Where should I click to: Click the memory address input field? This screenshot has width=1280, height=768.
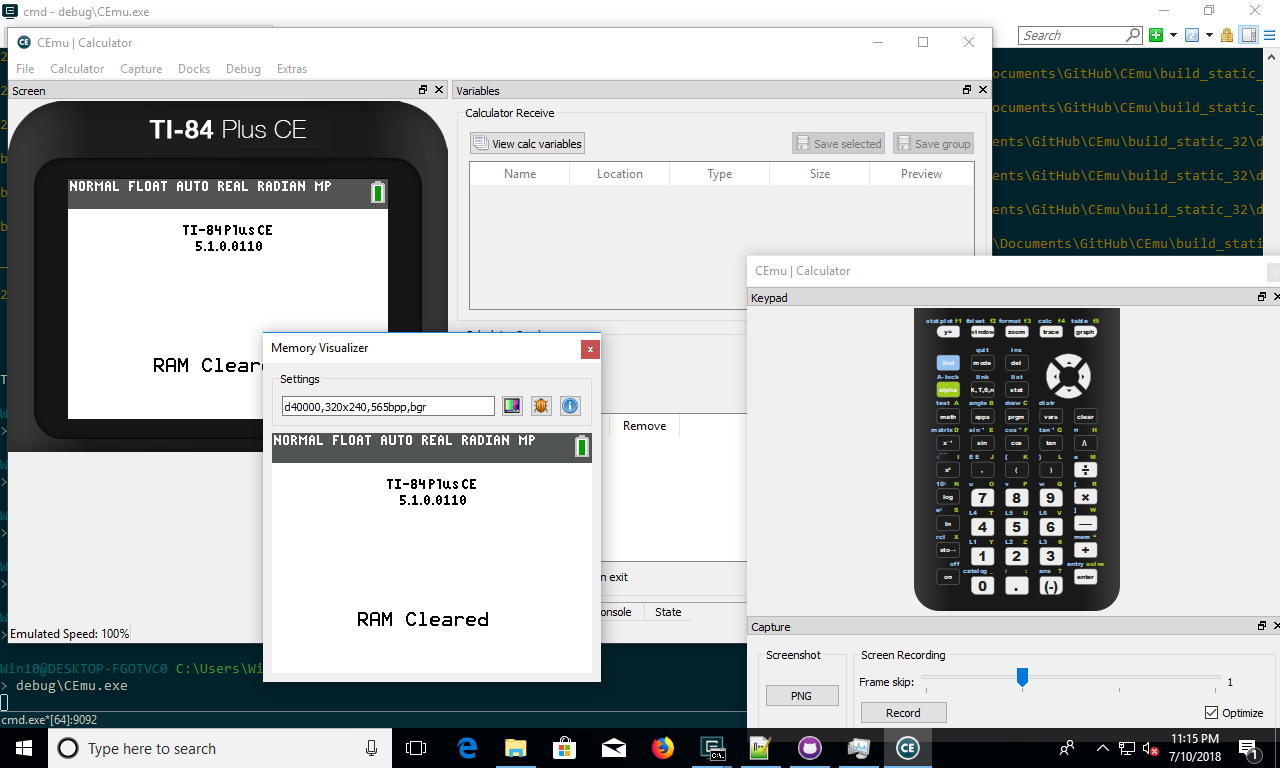pos(388,406)
